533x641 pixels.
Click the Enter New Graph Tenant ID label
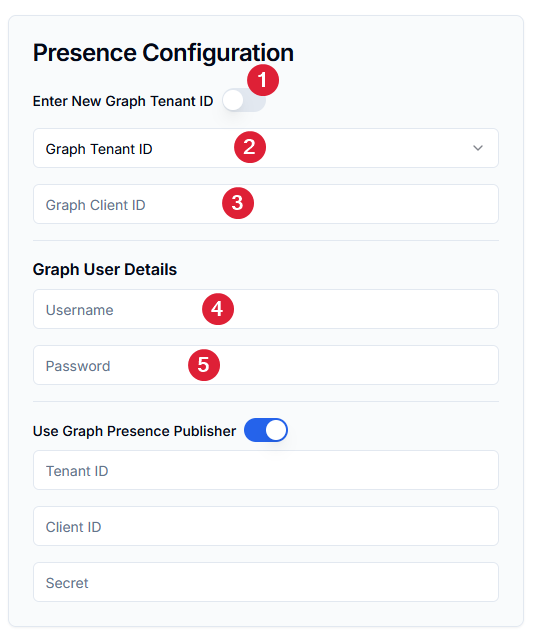click(x=123, y=101)
